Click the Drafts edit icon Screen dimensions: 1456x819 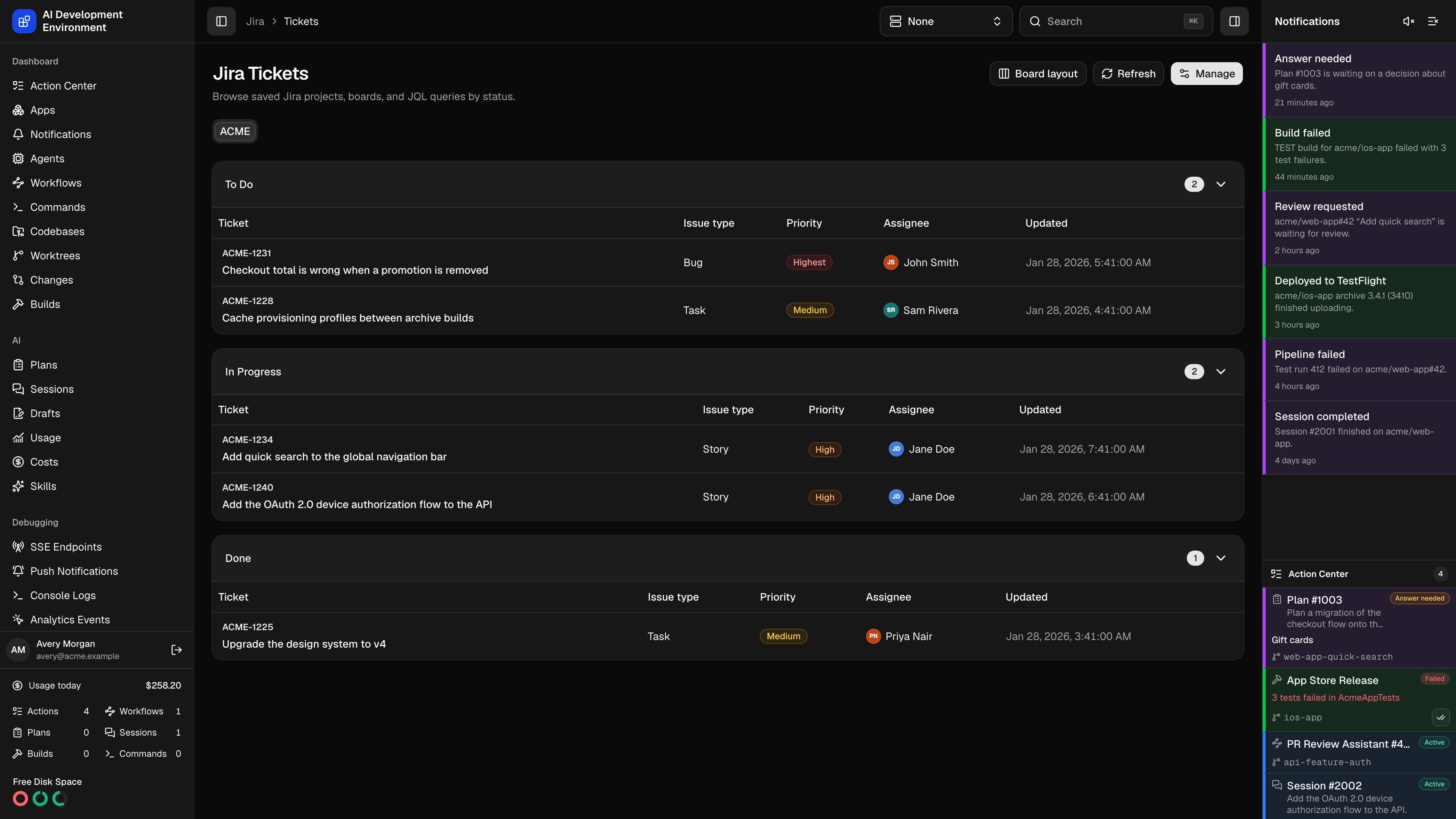[18, 414]
